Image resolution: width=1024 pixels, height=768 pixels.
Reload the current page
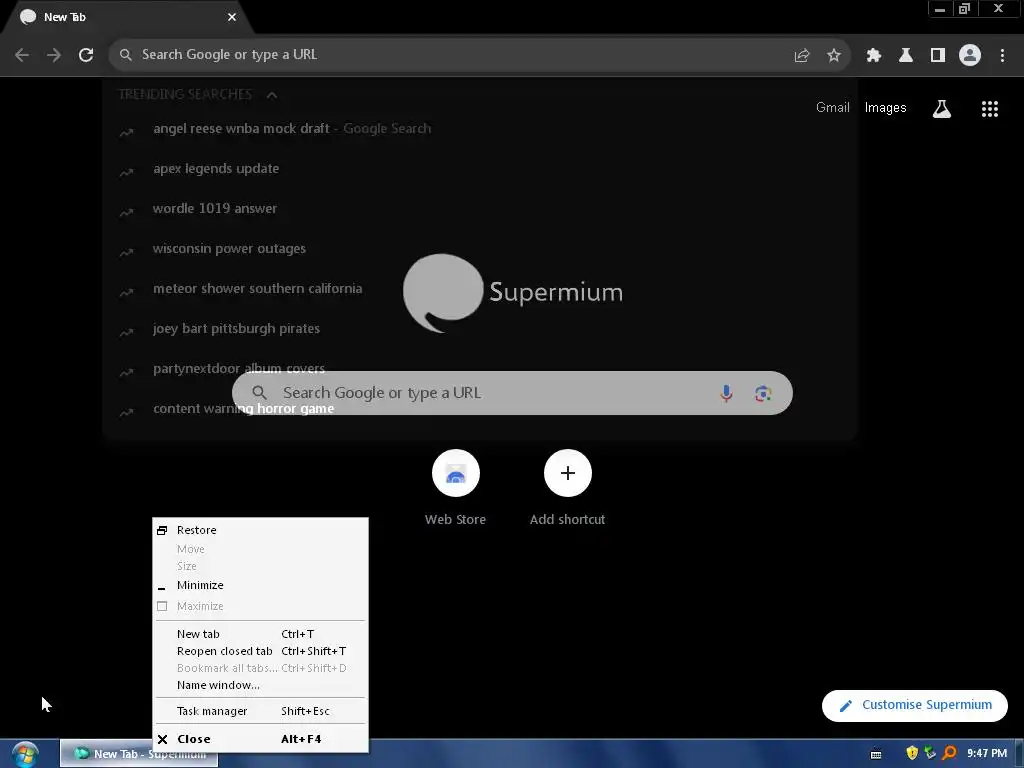(x=86, y=55)
